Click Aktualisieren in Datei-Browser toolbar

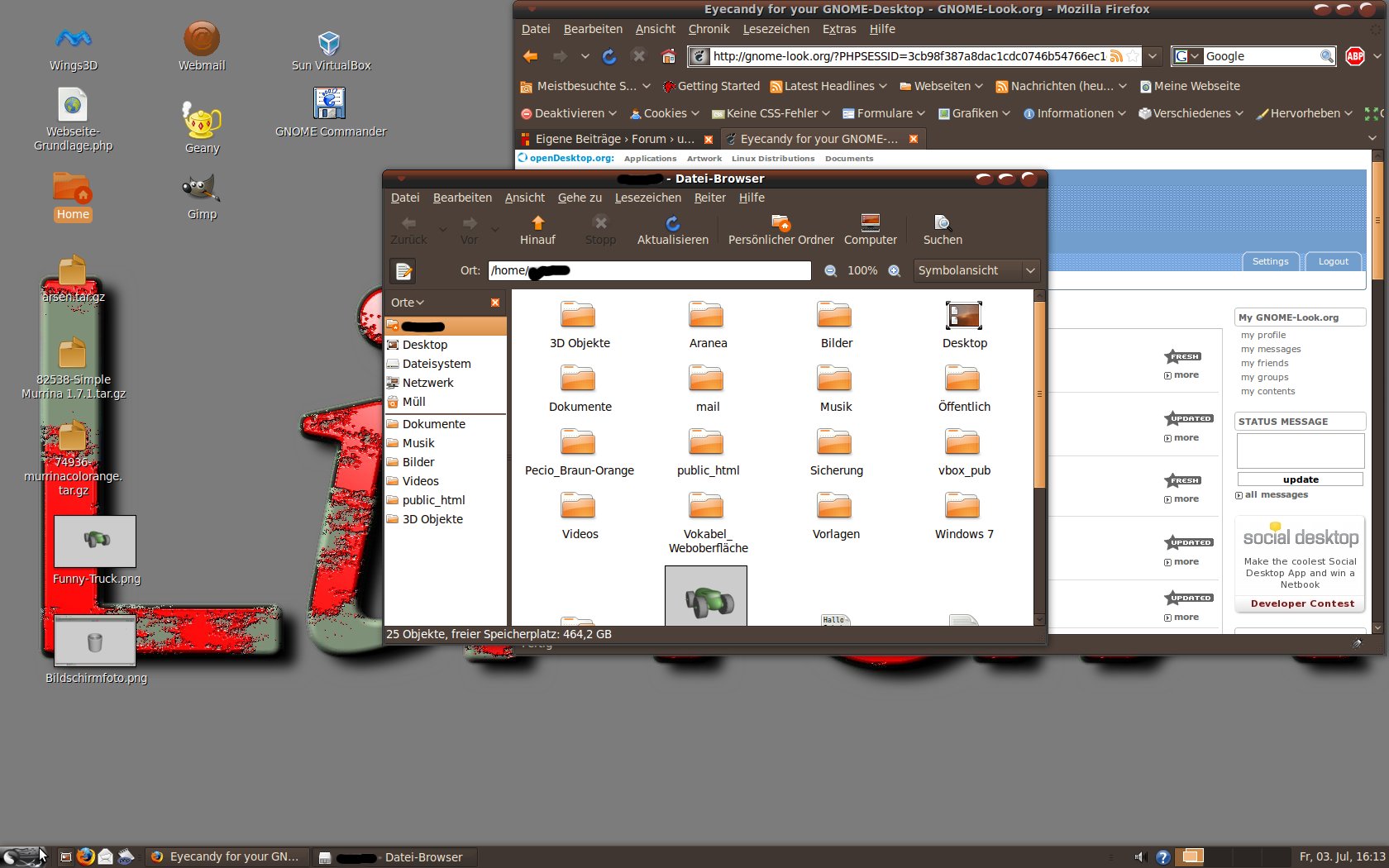click(x=672, y=230)
